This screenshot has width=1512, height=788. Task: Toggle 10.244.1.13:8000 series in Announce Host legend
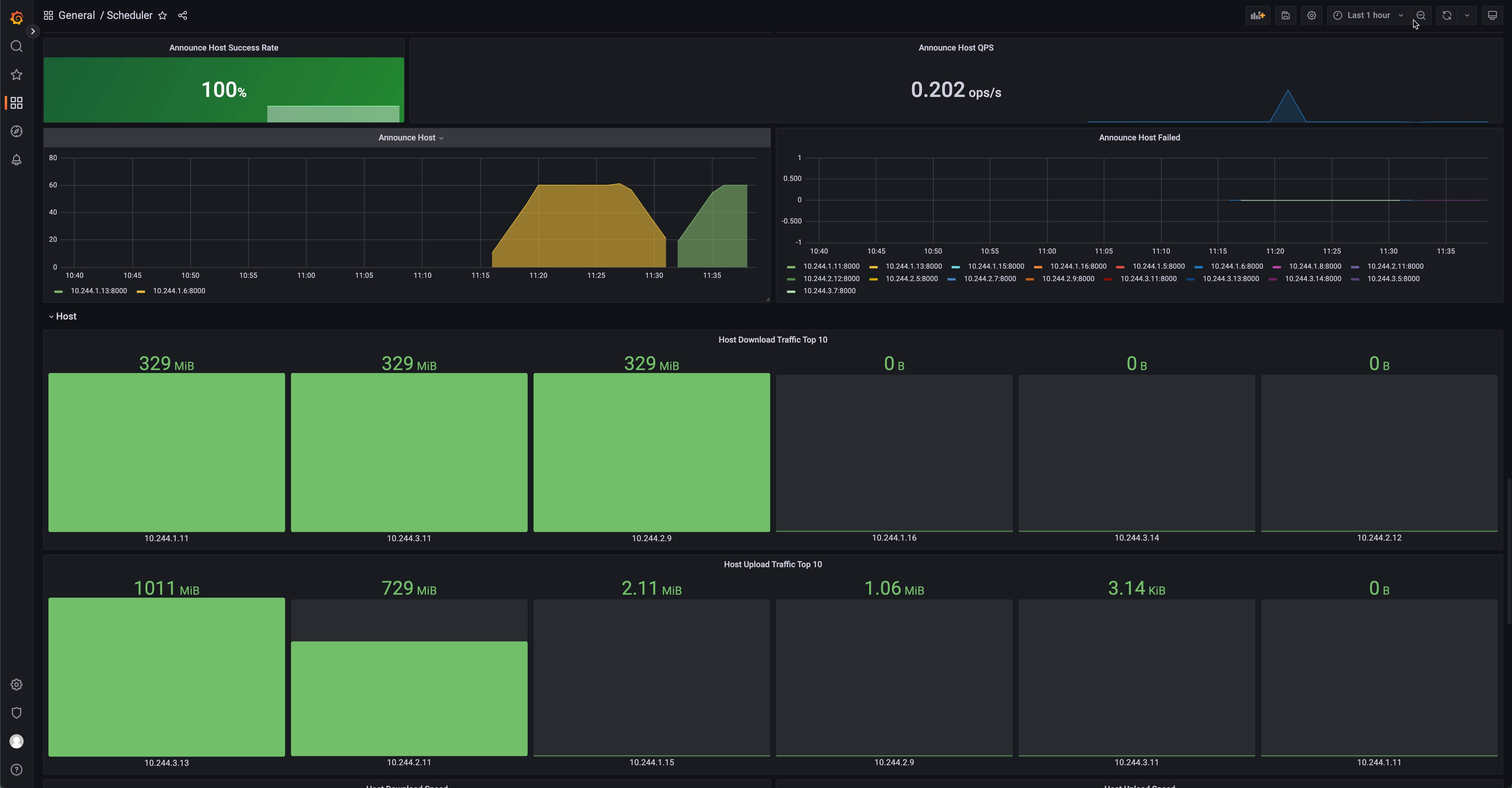(99, 291)
